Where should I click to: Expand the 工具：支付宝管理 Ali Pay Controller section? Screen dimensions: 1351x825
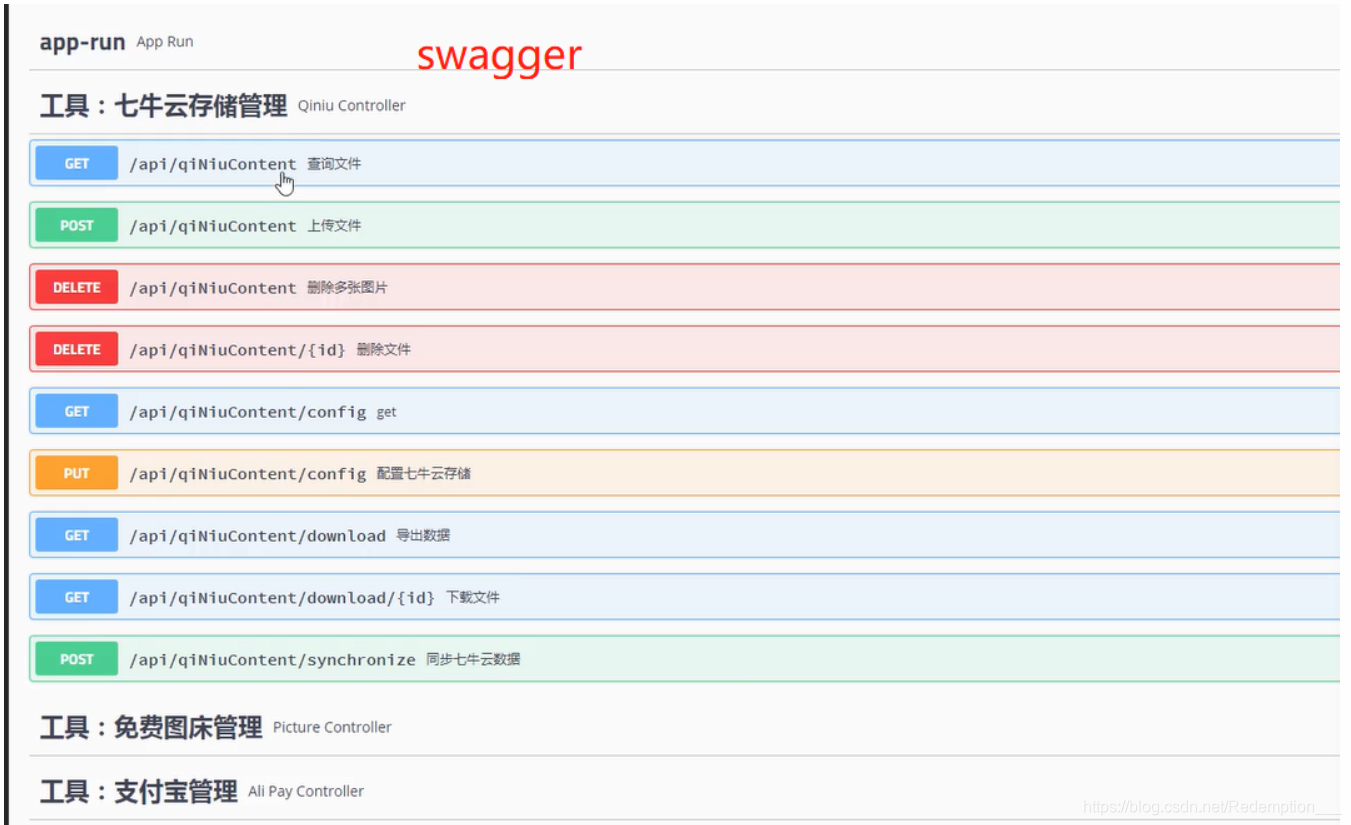[x=685, y=791]
